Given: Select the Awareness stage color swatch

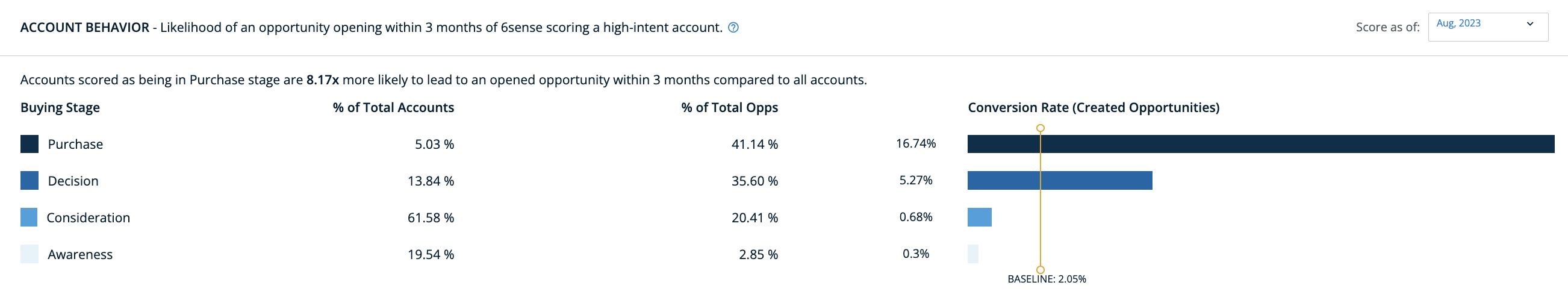Looking at the screenshot, I should pyautogui.click(x=30, y=254).
